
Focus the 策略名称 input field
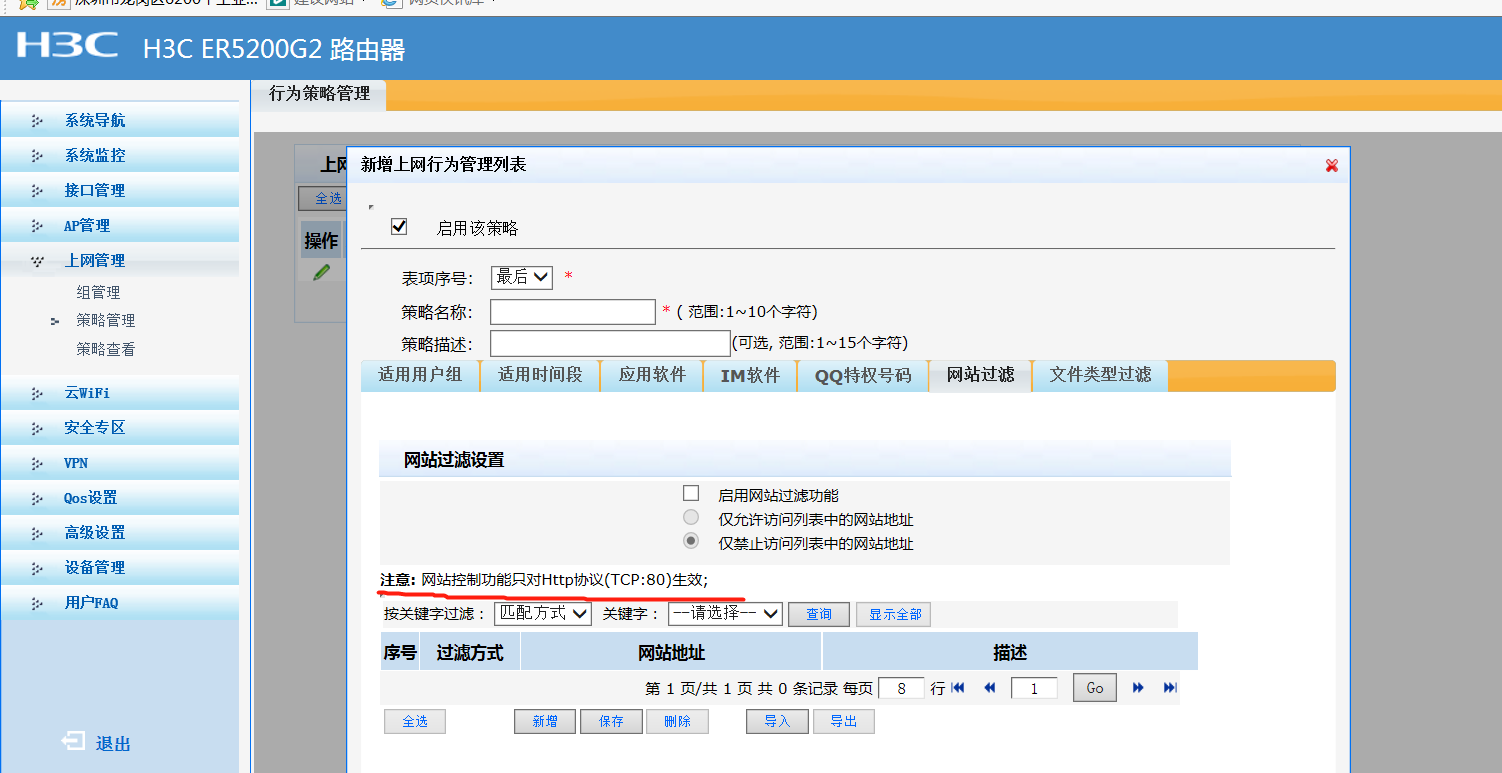[x=573, y=312]
